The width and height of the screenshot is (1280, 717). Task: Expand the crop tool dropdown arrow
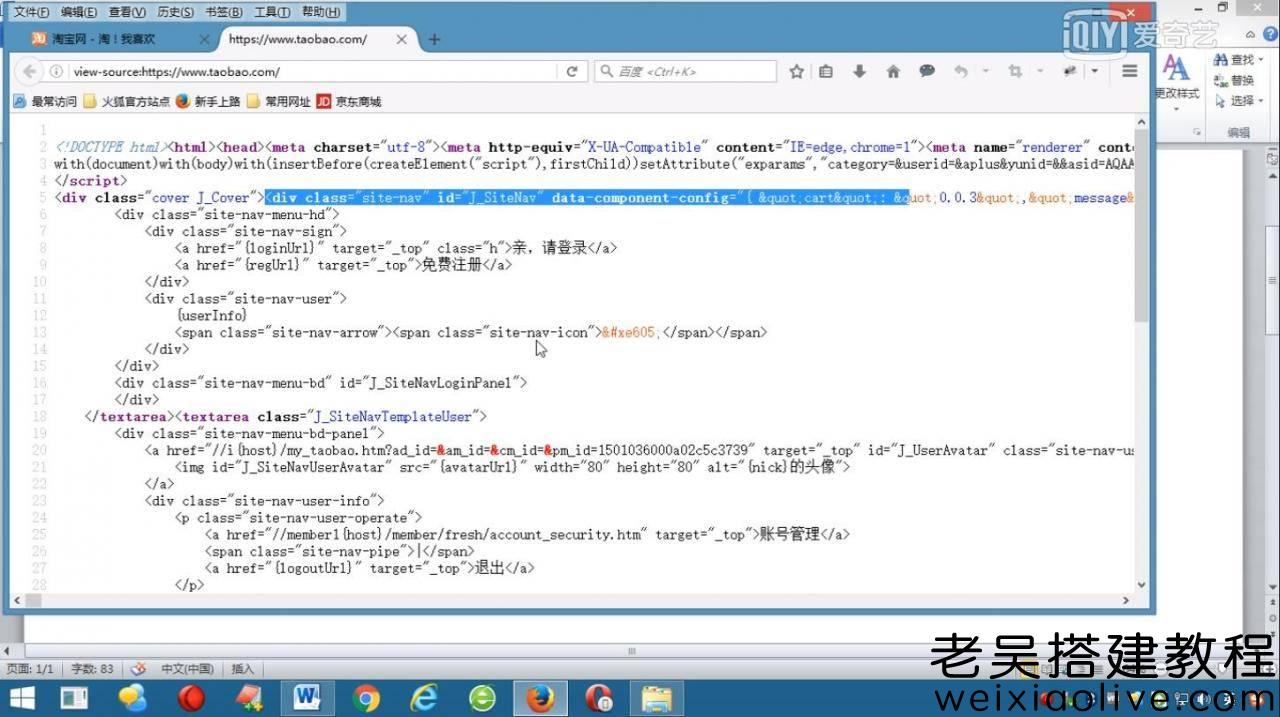coord(1040,72)
